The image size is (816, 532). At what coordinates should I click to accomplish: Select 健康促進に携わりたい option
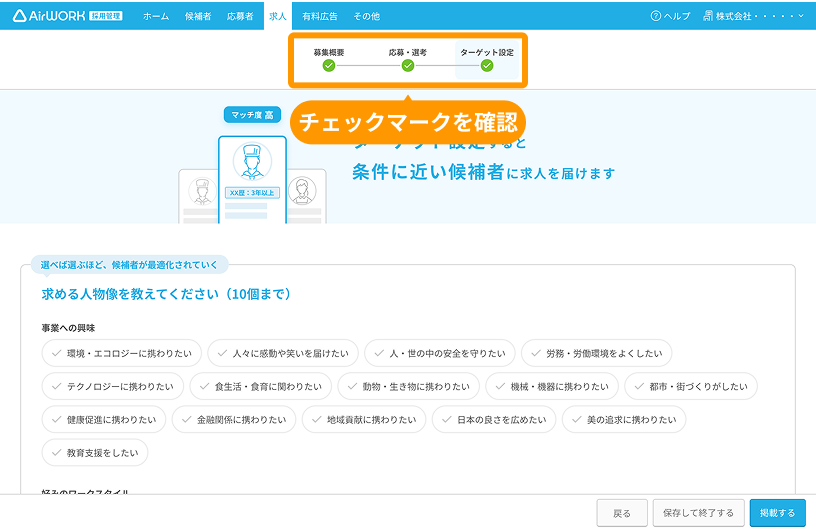[x=104, y=420]
